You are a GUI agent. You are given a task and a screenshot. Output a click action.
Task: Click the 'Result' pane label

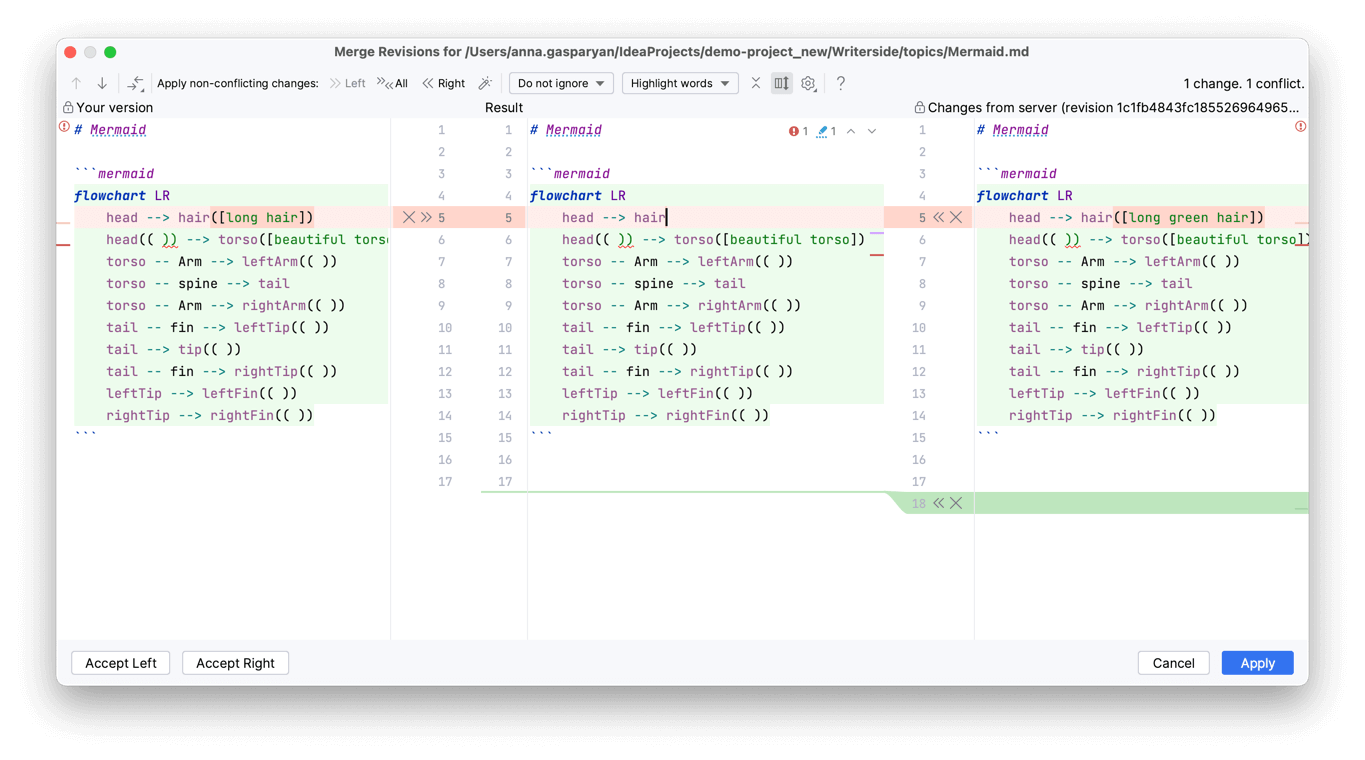point(504,107)
